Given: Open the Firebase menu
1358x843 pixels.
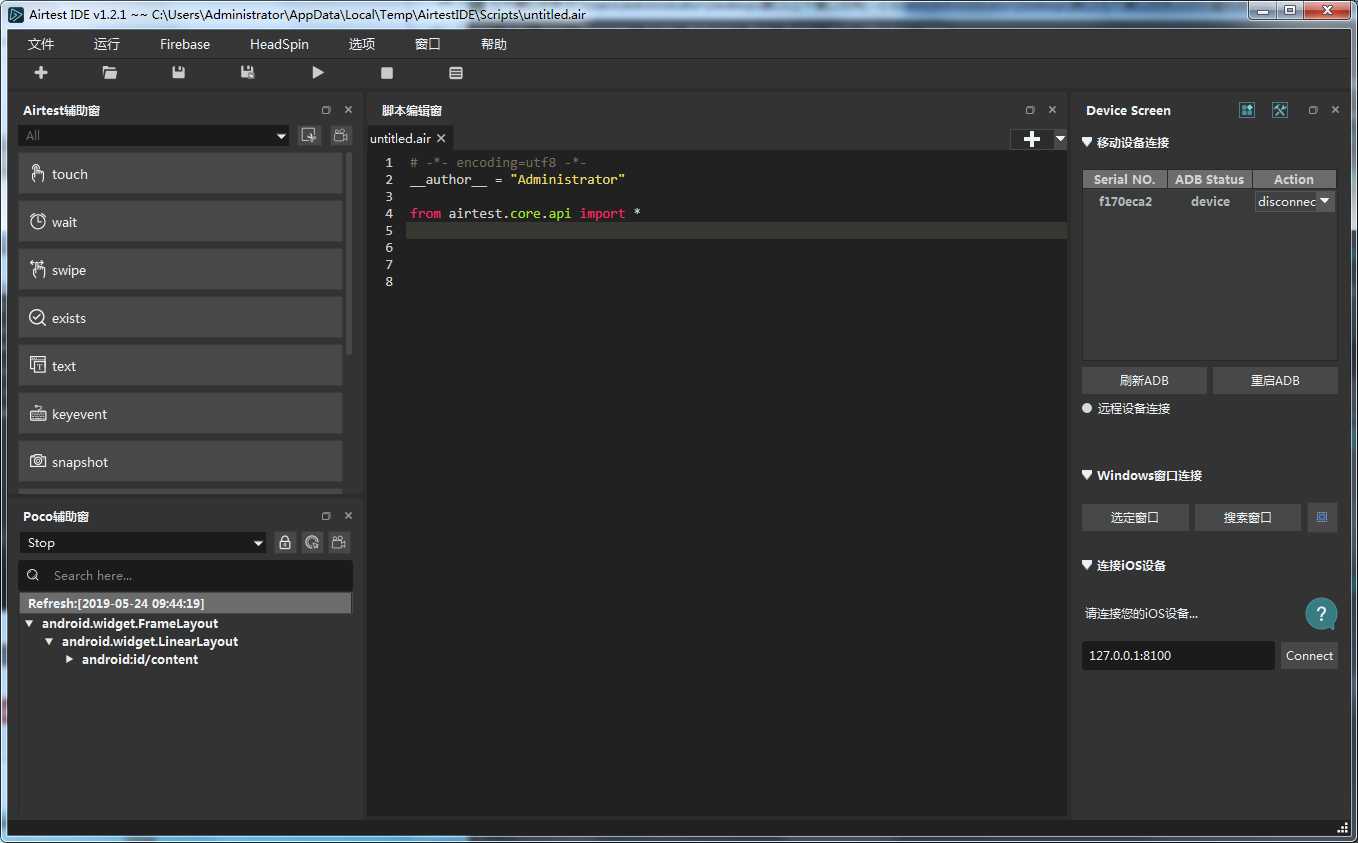Looking at the screenshot, I should [185, 44].
